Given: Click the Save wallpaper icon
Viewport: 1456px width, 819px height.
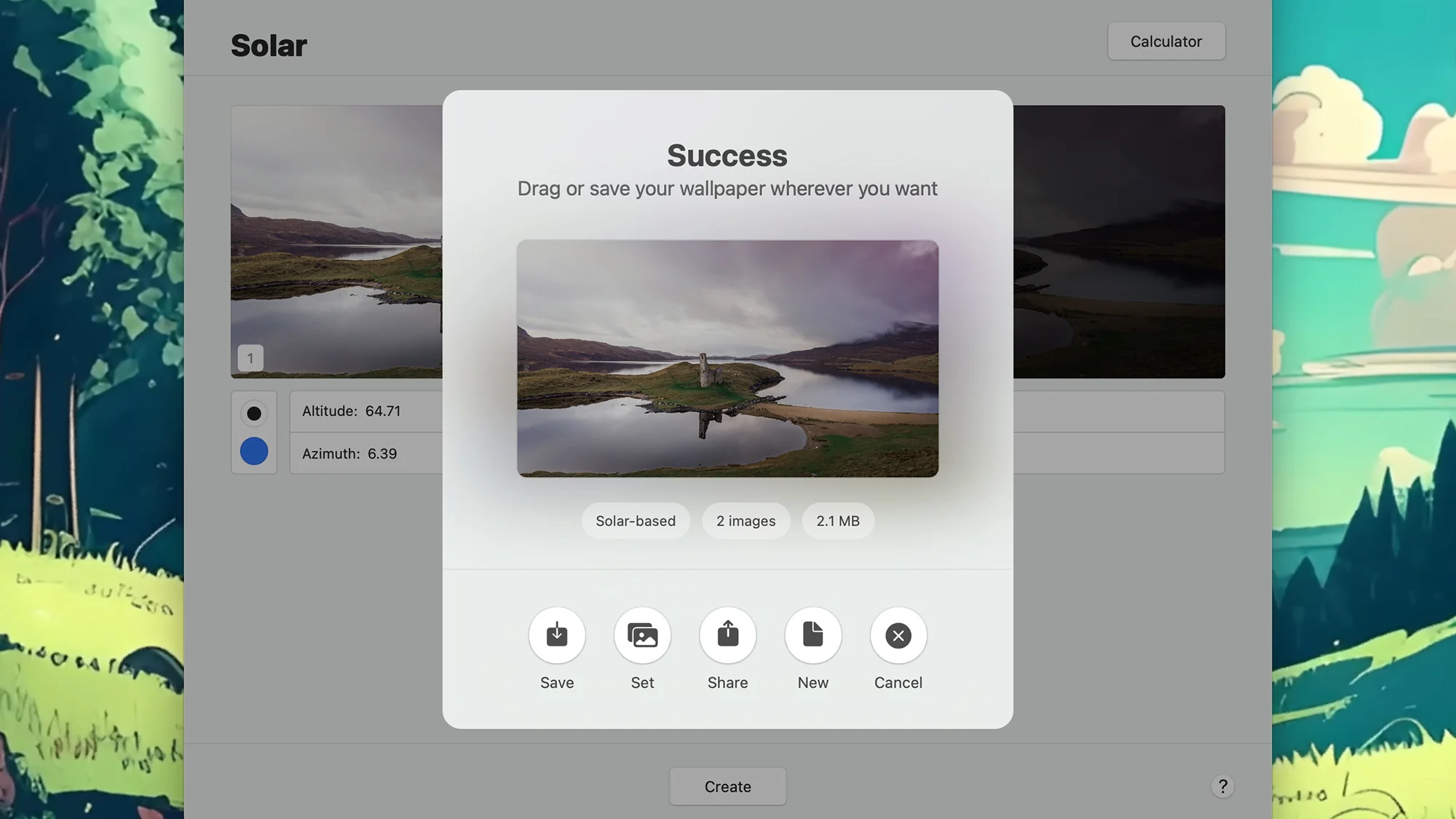Looking at the screenshot, I should point(557,635).
